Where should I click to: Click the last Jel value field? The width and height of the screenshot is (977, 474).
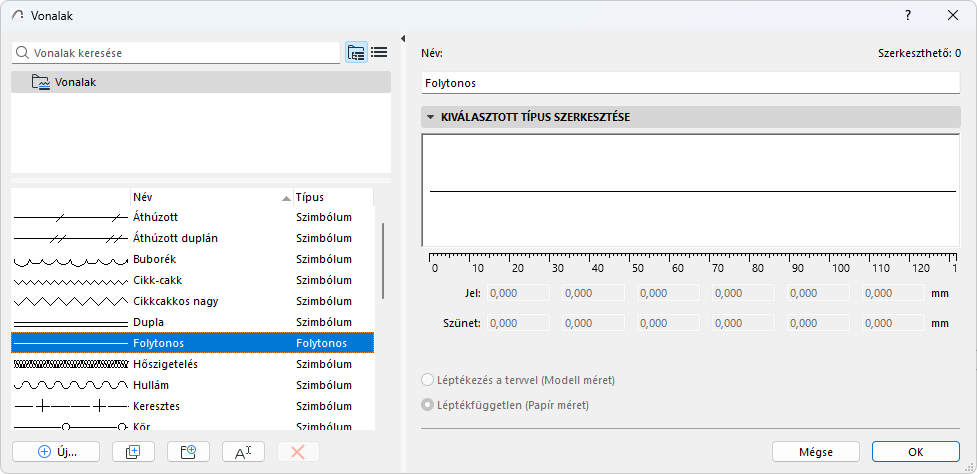894,293
